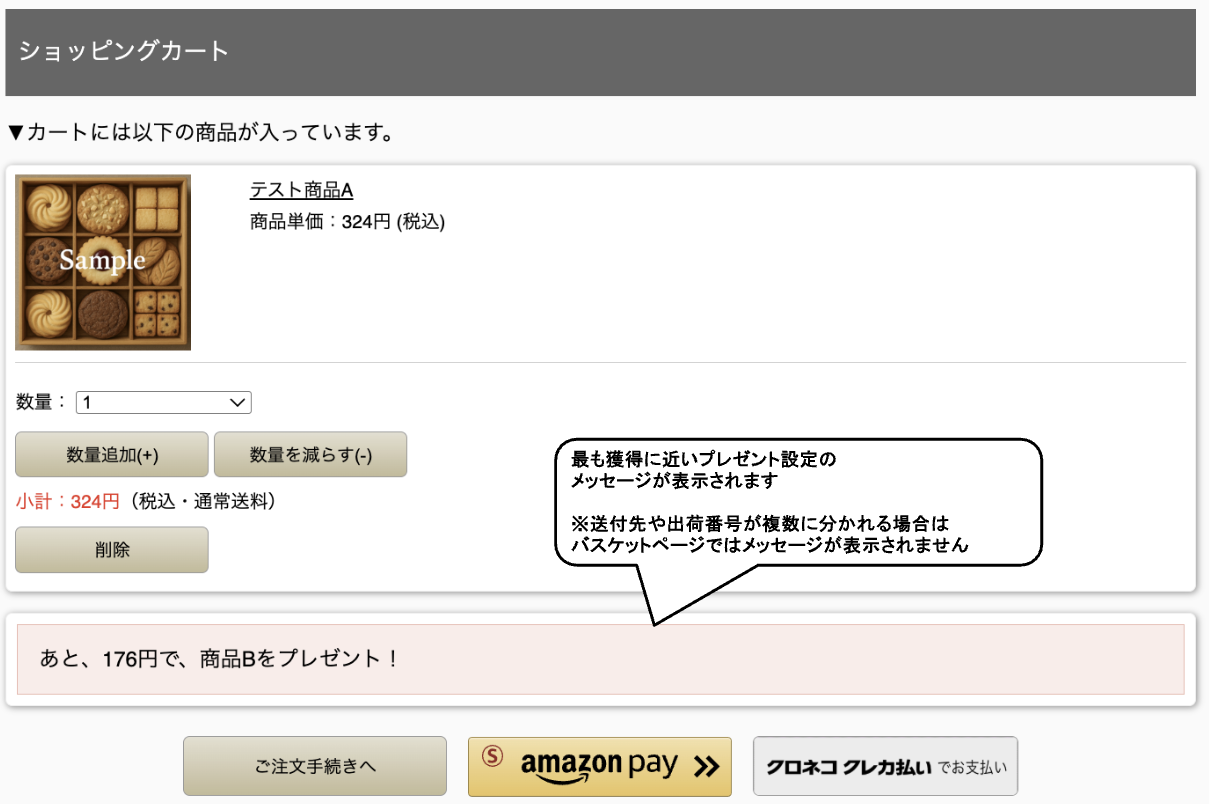Click the double chevron on Amazon Pay

tap(706, 767)
